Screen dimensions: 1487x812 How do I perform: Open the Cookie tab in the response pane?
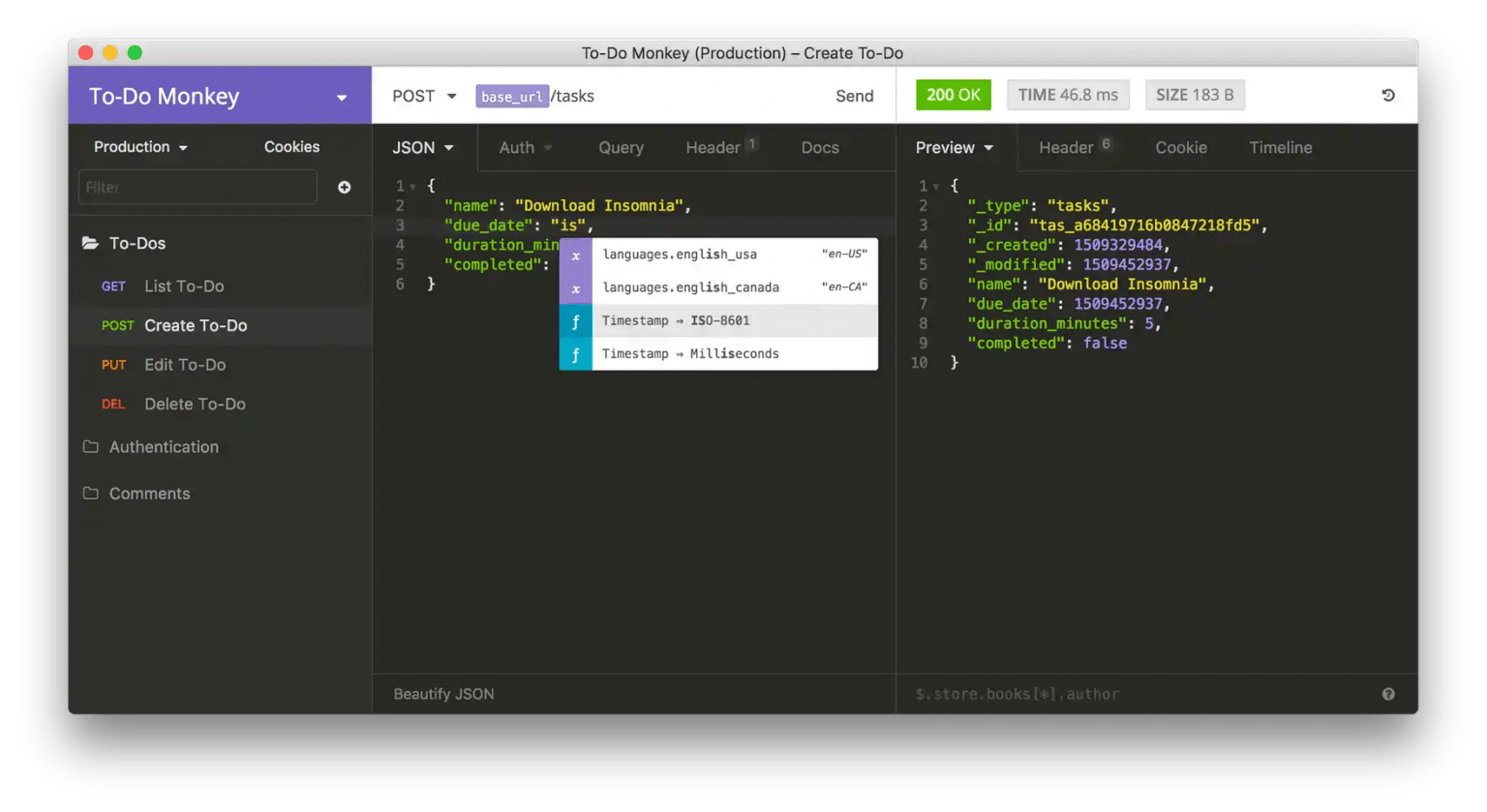1181,147
